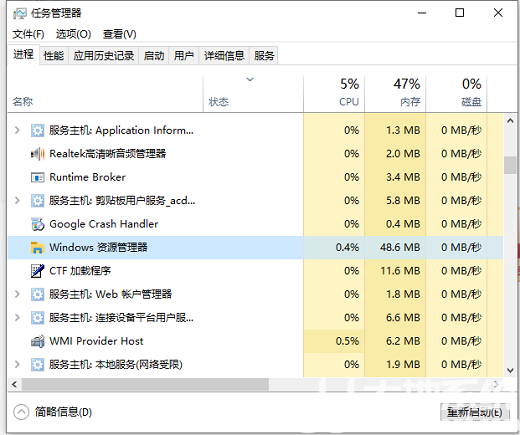Sort by the 磁盘 column header

[456, 94]
